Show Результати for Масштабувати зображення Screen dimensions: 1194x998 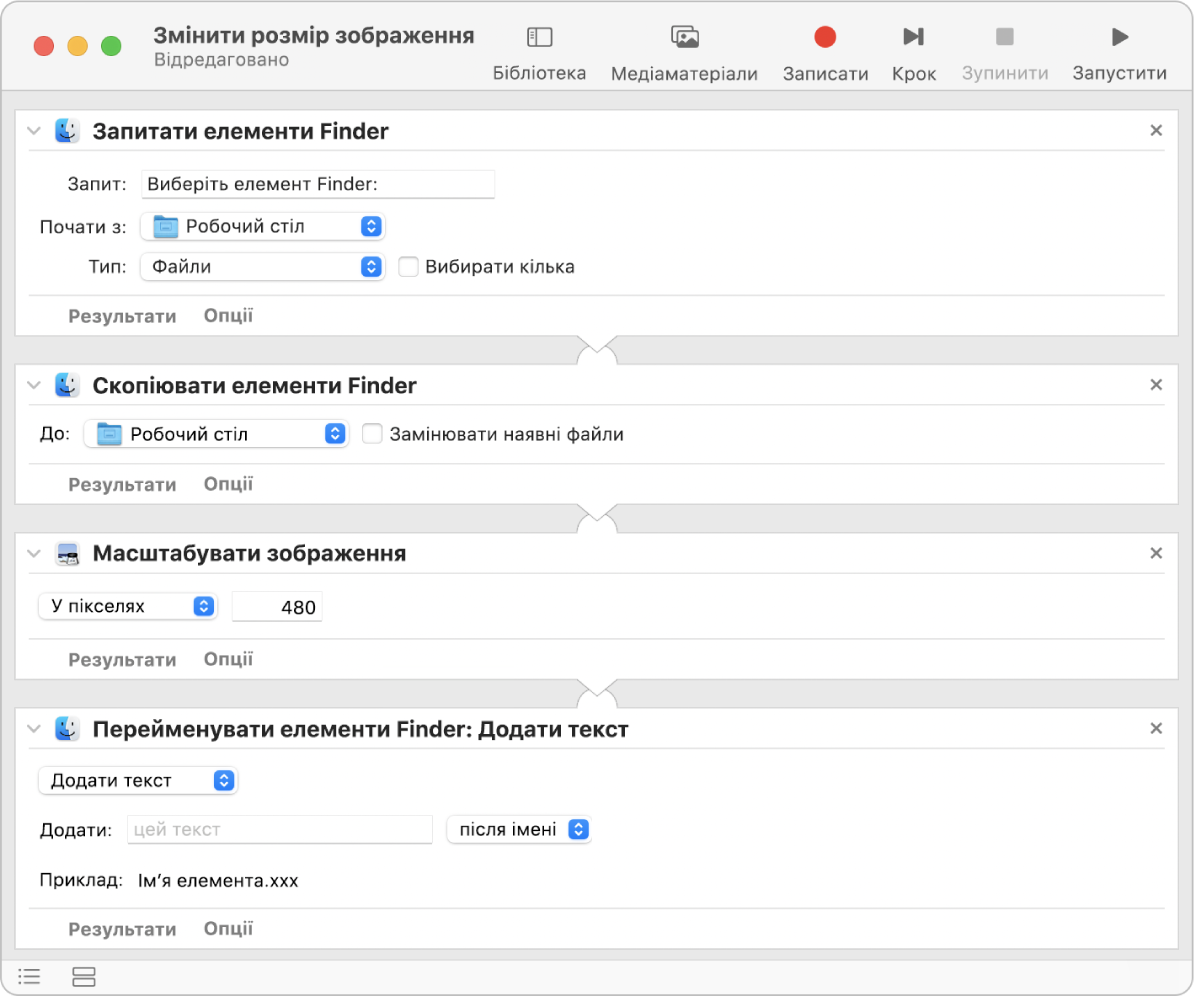[122, 660]
